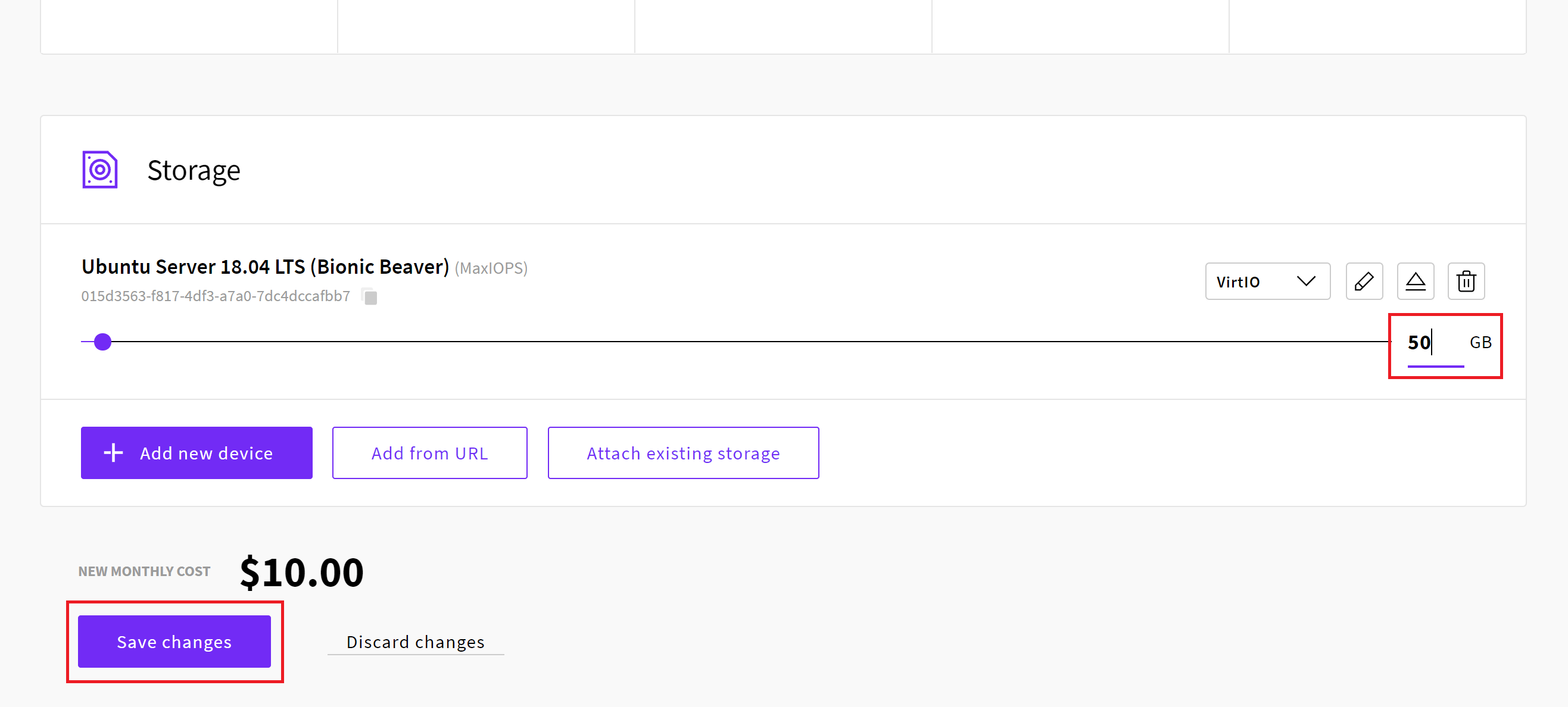Click the Ubuntu Server 18.04 LTS storage name
The image size is (1568, 707).
pyautogui.click(x=266, y=267)
